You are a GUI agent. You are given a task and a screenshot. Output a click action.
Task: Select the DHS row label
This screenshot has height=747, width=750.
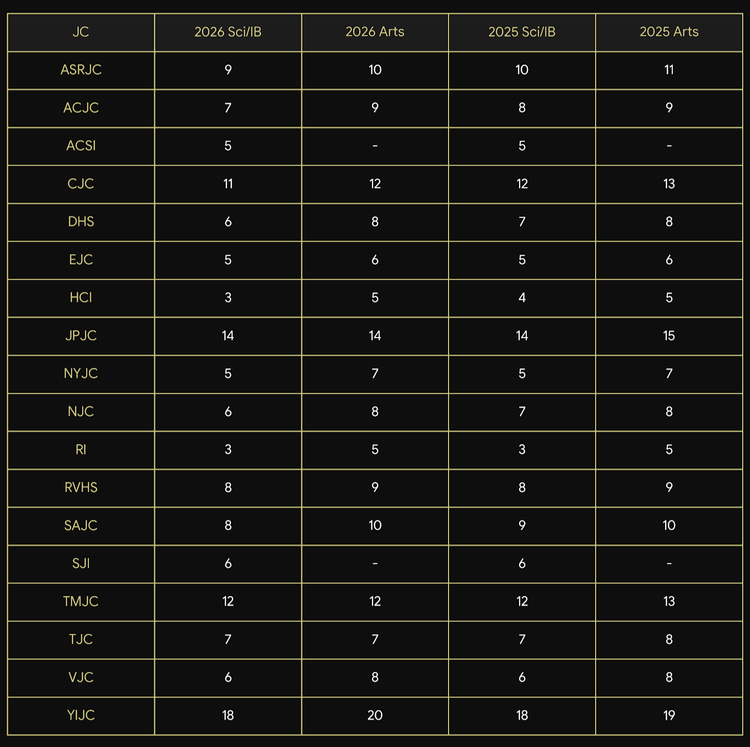click(x=81, y=222)
